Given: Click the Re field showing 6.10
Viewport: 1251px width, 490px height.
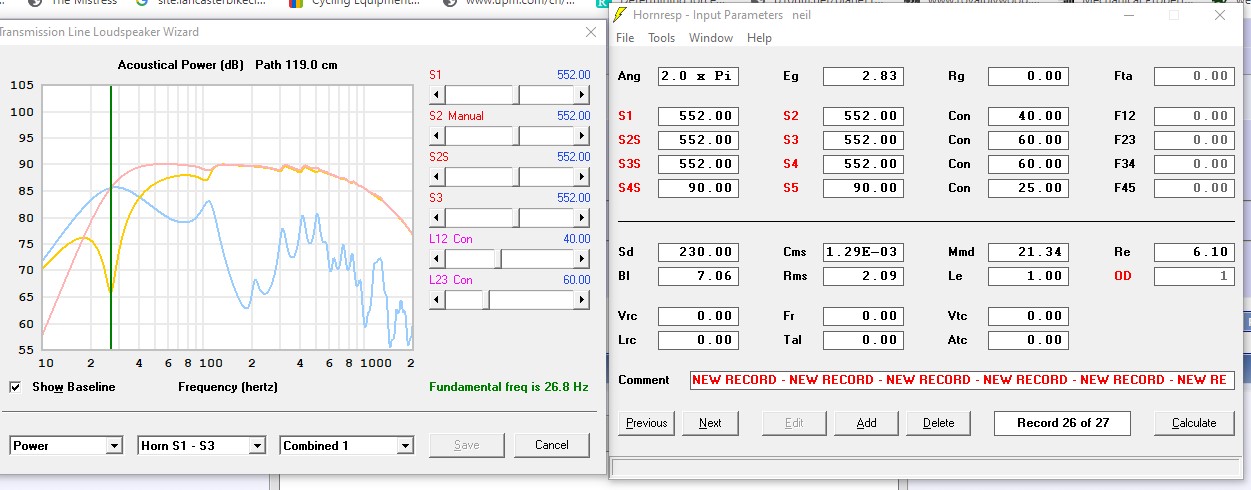Looking at the screenshot, I should (1194, 252).
